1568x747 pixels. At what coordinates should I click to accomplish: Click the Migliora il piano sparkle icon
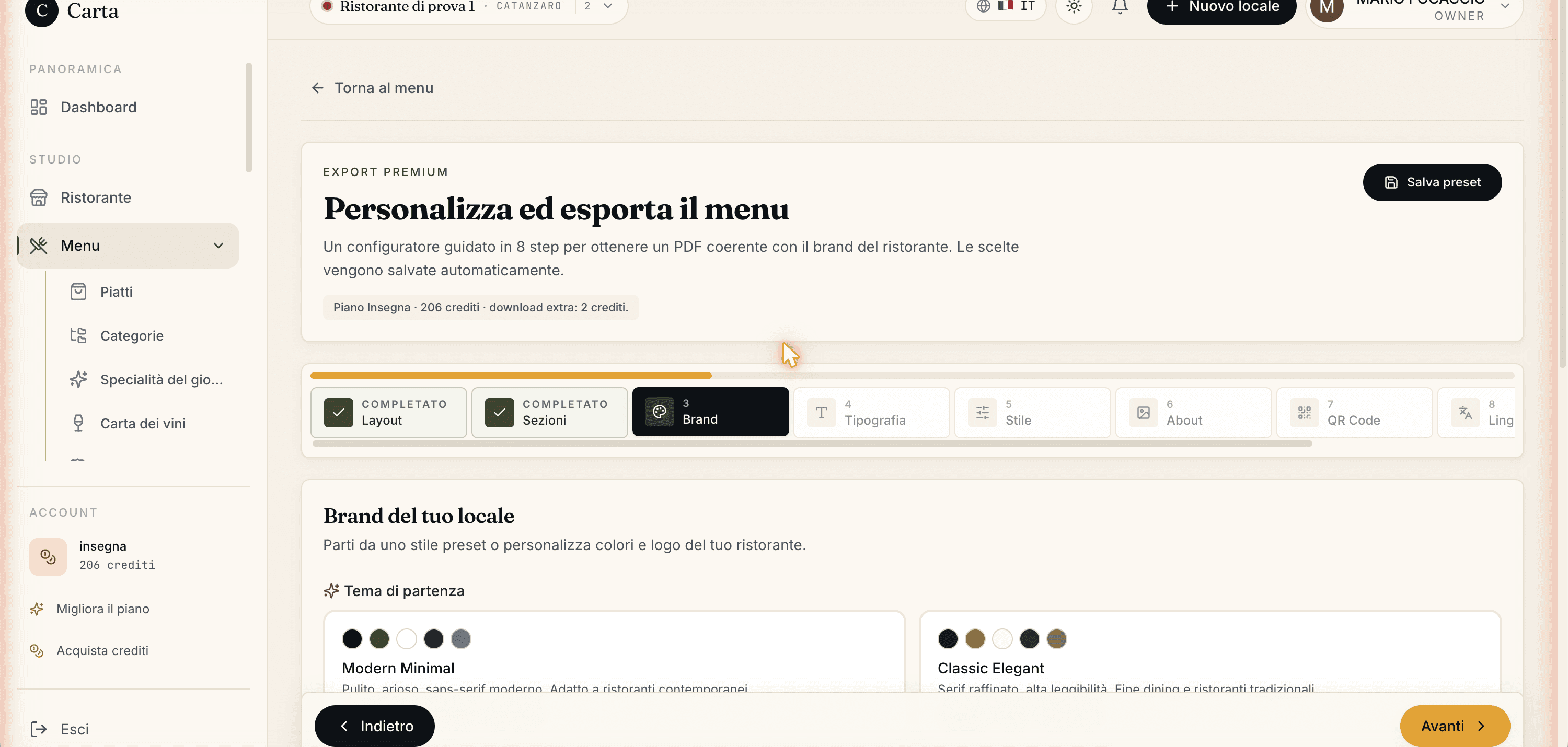click(x=37, y=609)
